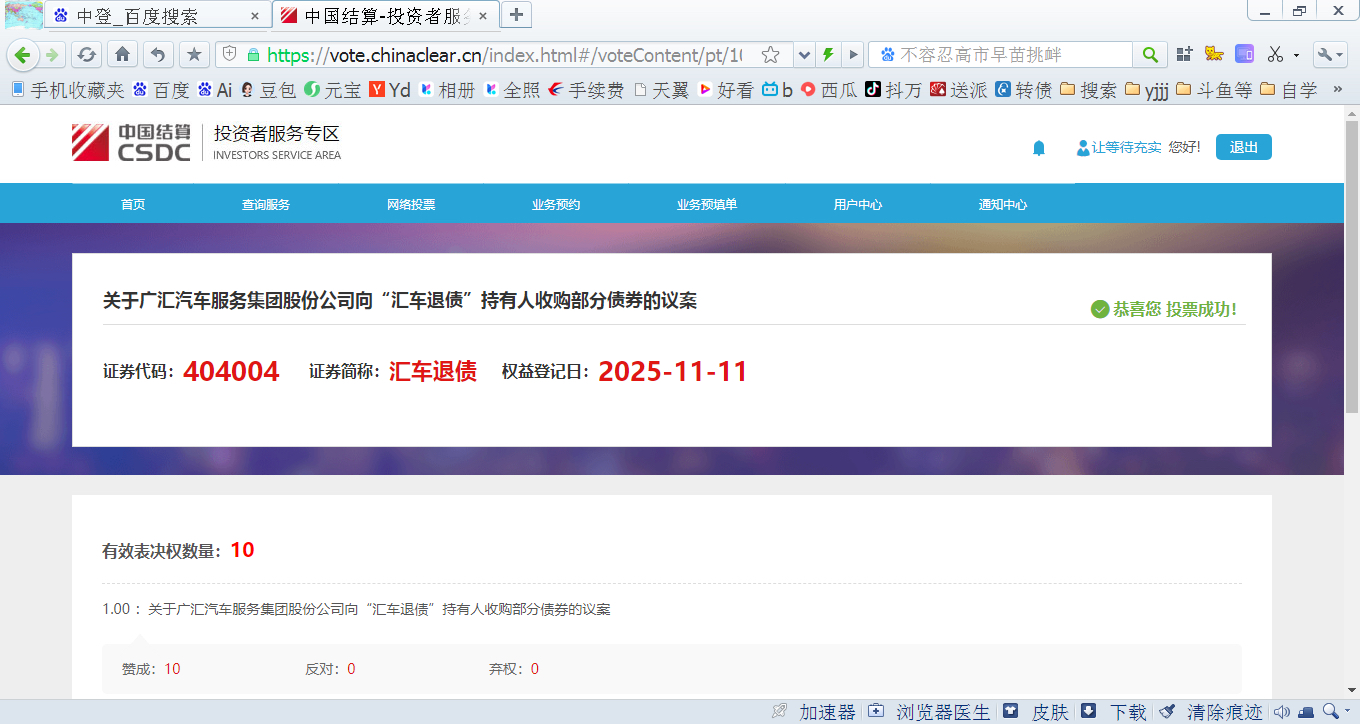Expand the bookmarks bar overflow chevron
Image resolution: width=1360 pixels, height=724 pixels.
pos(1338,90)
